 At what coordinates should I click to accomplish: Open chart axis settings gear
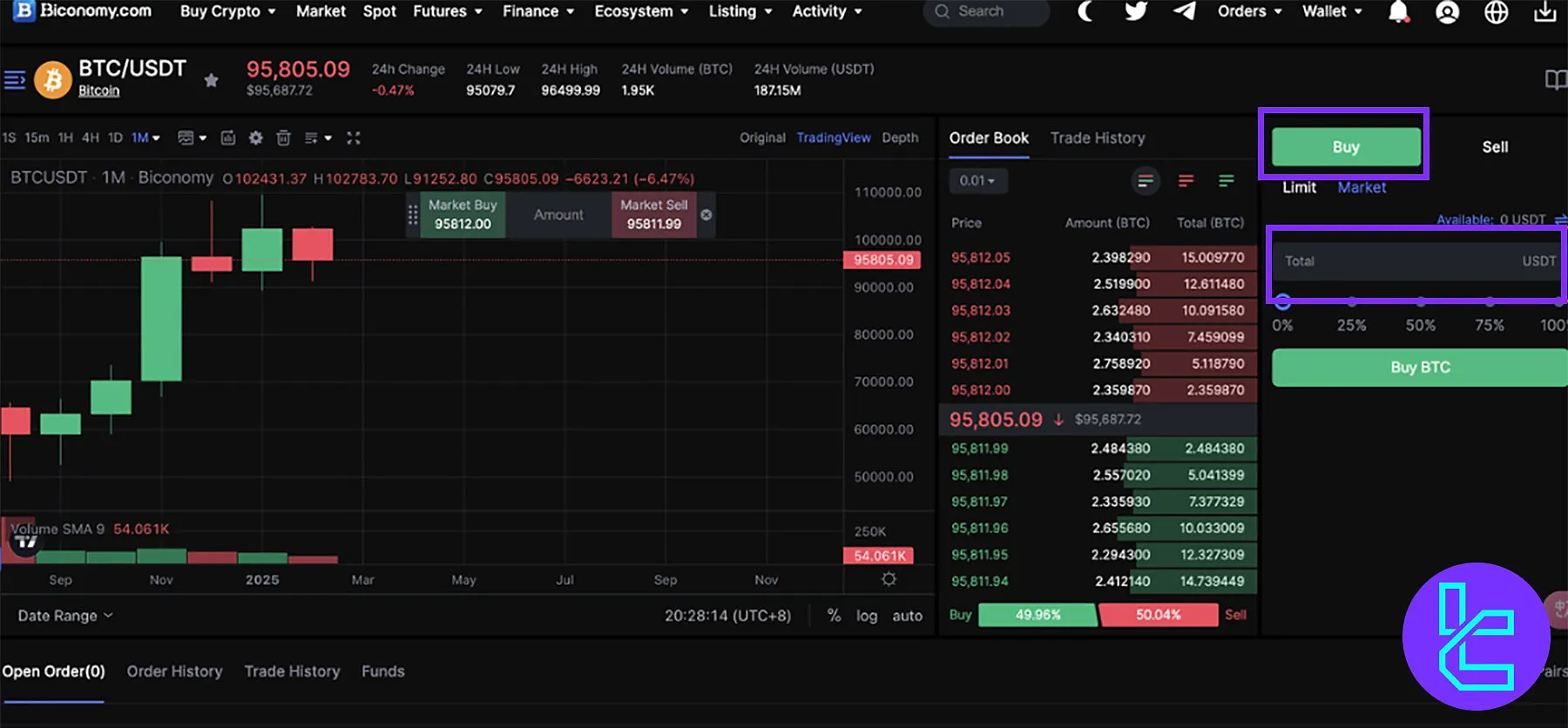pyautogui.click(x=889, y=579)
